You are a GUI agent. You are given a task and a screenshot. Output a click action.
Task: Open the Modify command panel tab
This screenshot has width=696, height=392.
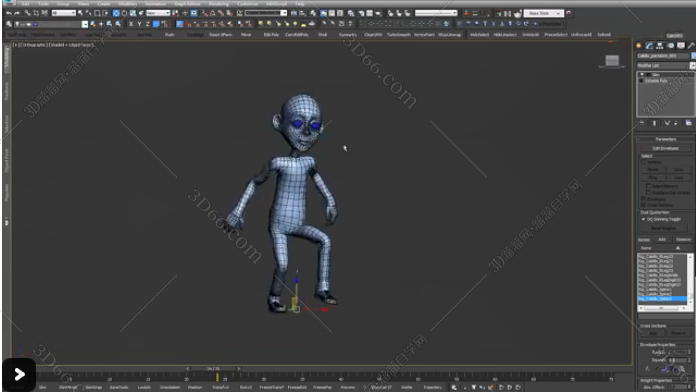coord(649,46)
